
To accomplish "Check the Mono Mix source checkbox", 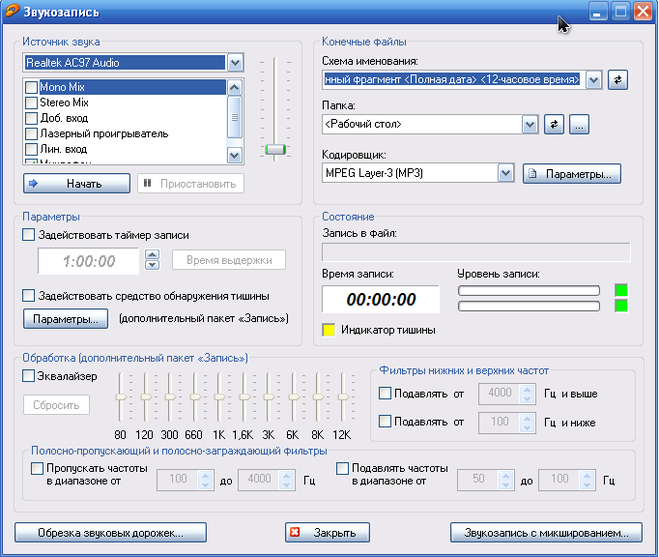I will coord(32,87).
